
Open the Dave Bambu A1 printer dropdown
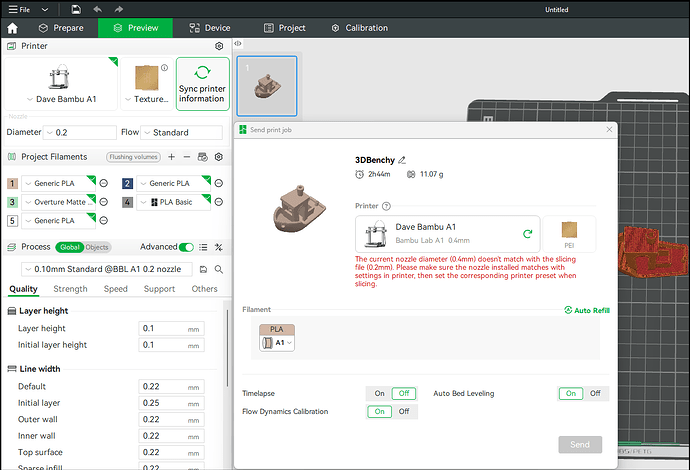61,99
